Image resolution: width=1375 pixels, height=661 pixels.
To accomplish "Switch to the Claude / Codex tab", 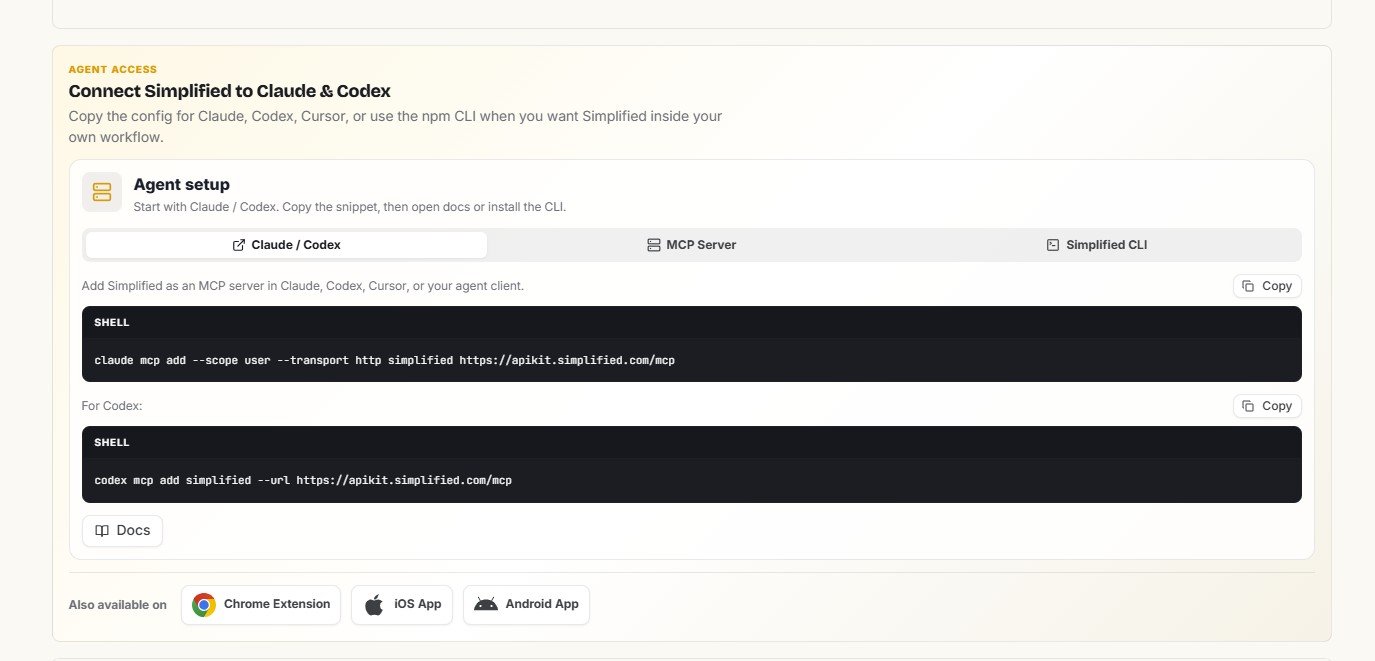I will [x=286, y=245].
